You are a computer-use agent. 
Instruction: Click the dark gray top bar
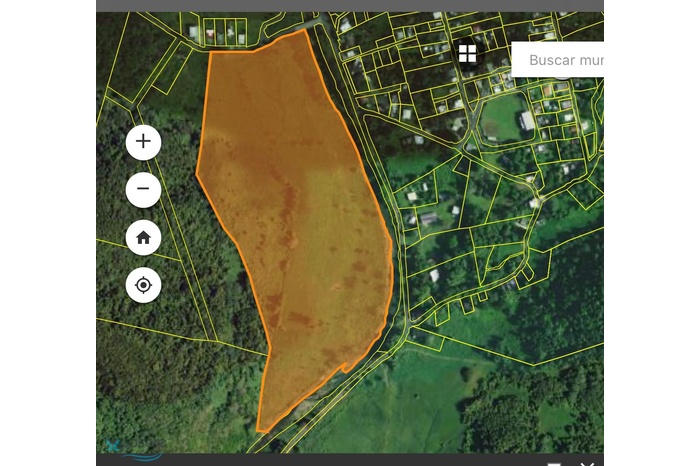(x=350, y=5)
